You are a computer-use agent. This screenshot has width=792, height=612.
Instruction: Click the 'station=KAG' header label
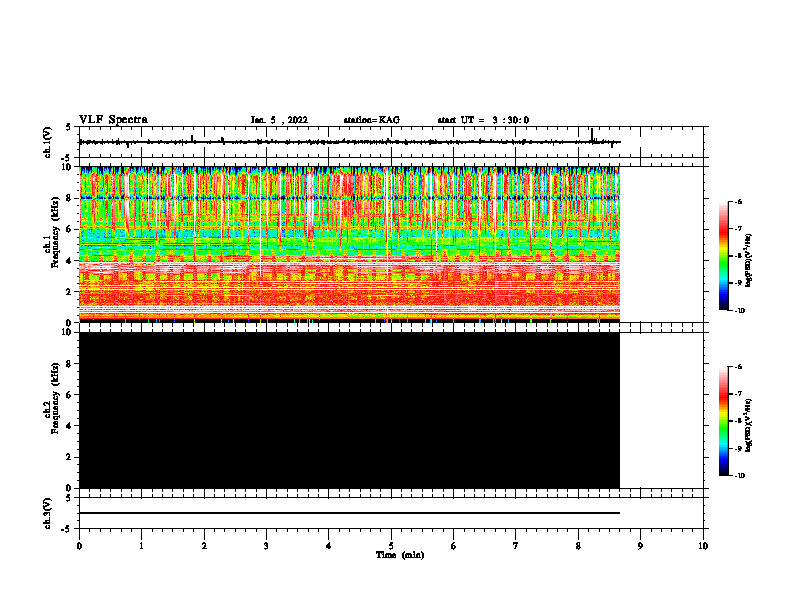click(x=372, y=120)
